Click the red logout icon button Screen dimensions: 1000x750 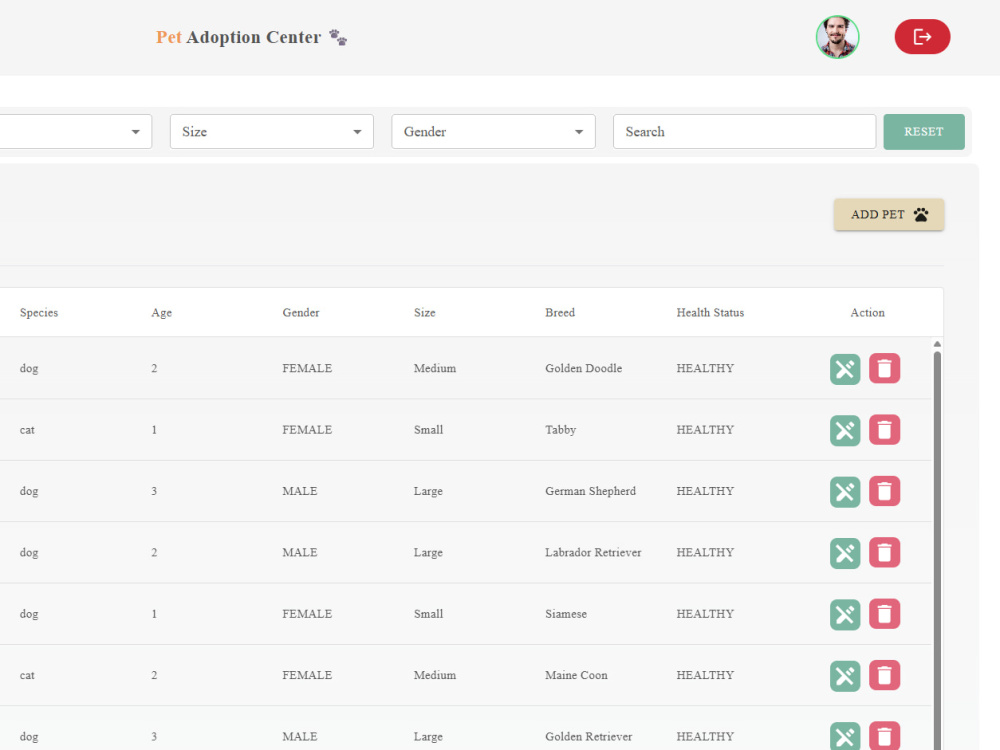pos(922,37)
